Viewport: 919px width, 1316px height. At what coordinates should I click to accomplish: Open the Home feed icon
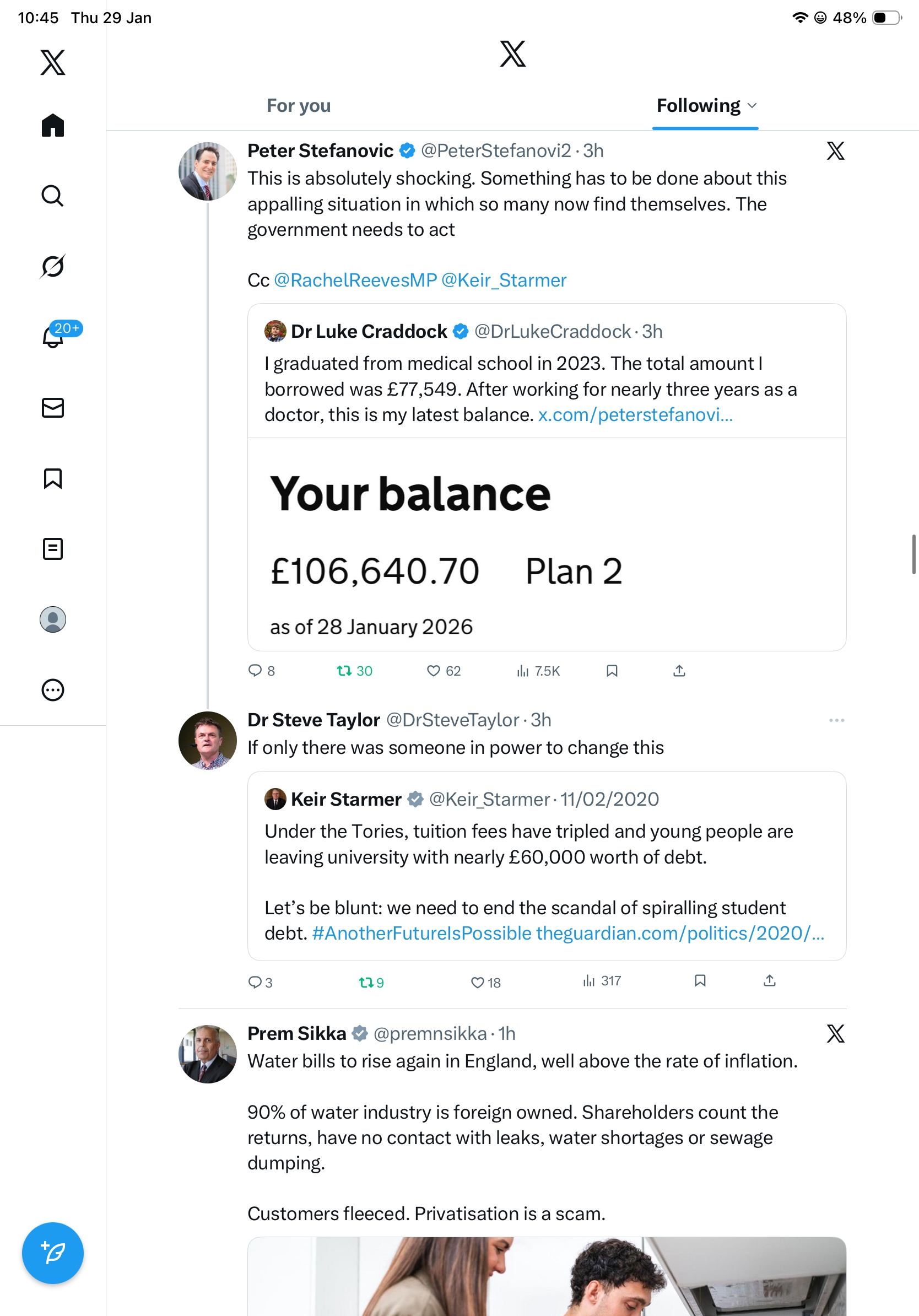point(53,125)
